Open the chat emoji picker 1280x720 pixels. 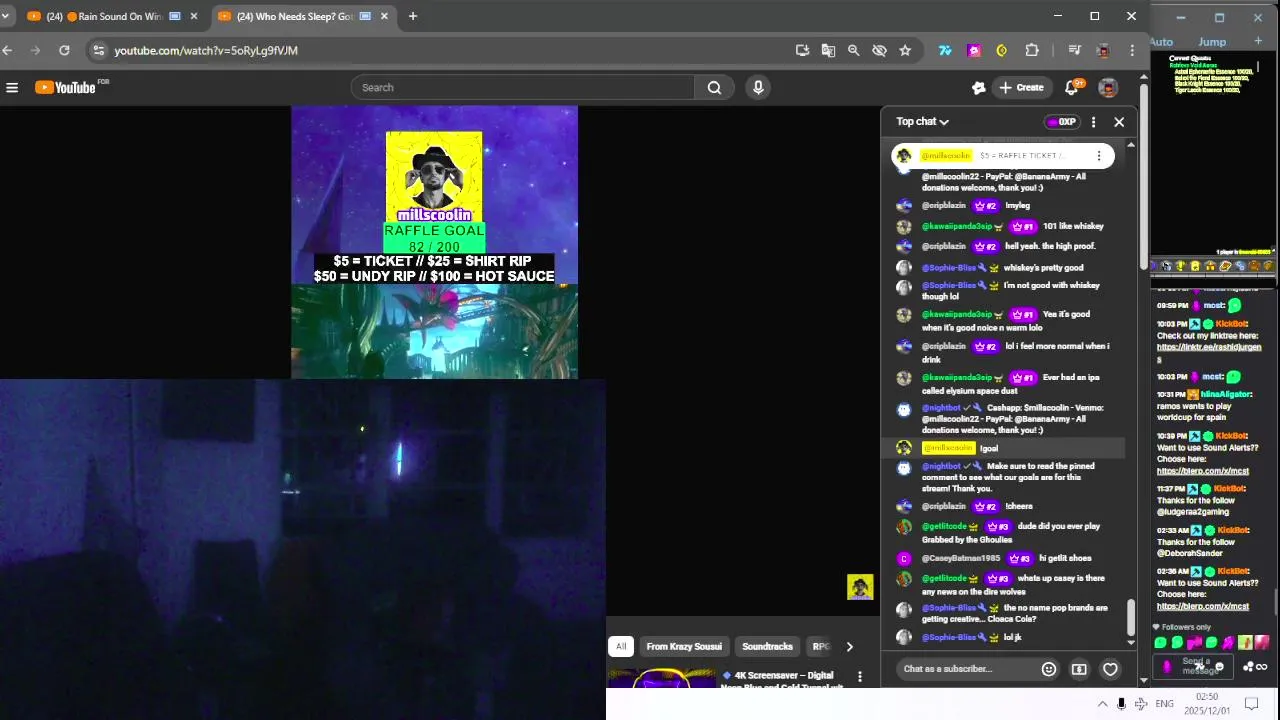[1048, 669]
